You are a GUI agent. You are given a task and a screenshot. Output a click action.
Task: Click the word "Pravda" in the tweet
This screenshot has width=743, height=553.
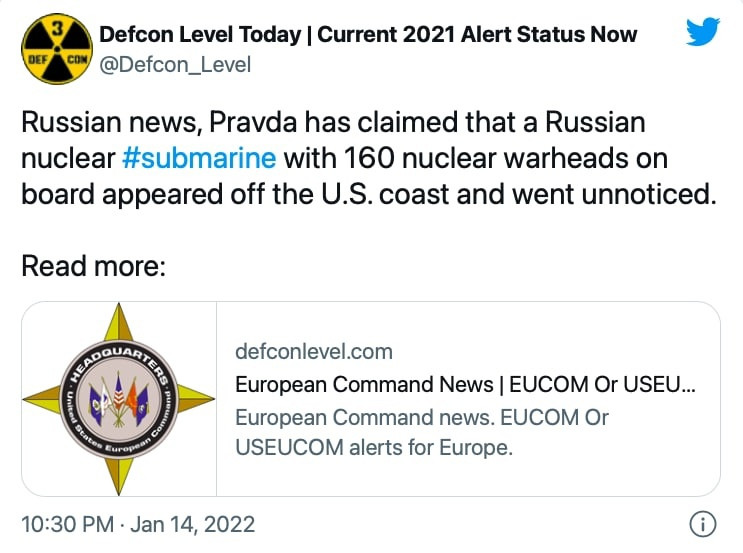218,123
